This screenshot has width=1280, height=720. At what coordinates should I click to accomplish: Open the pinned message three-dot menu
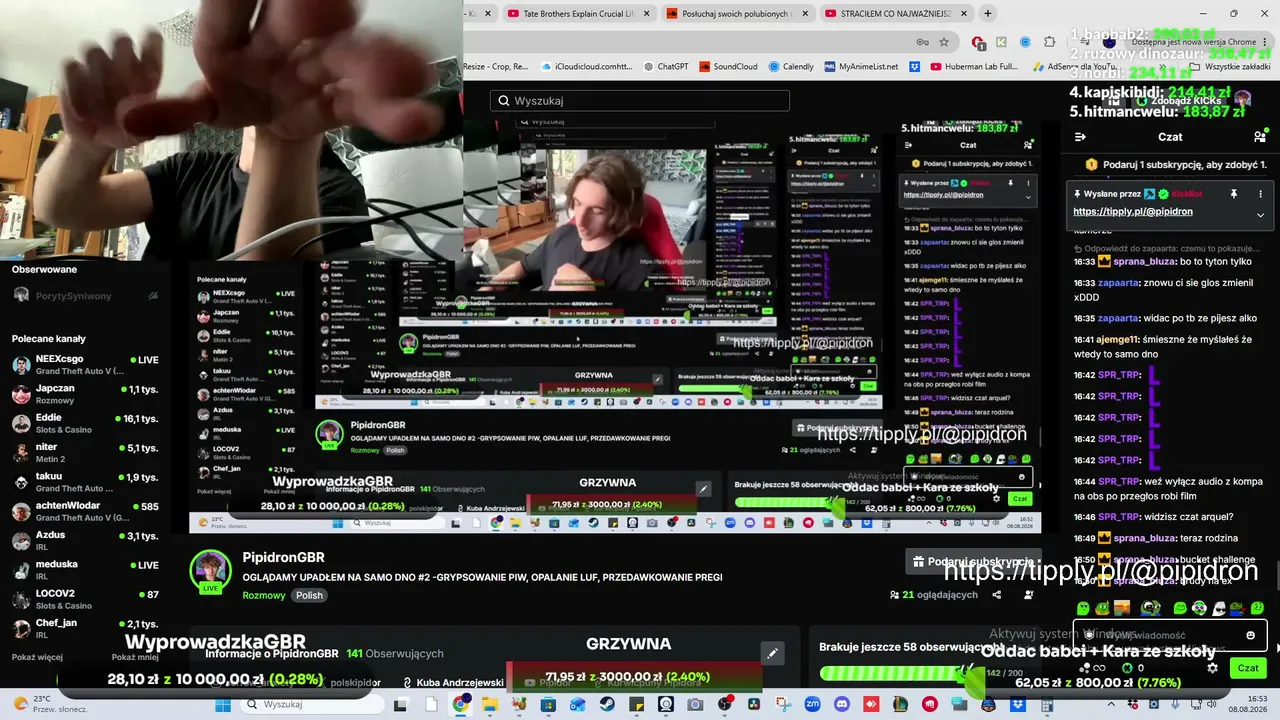click(x=1260, y=194)
